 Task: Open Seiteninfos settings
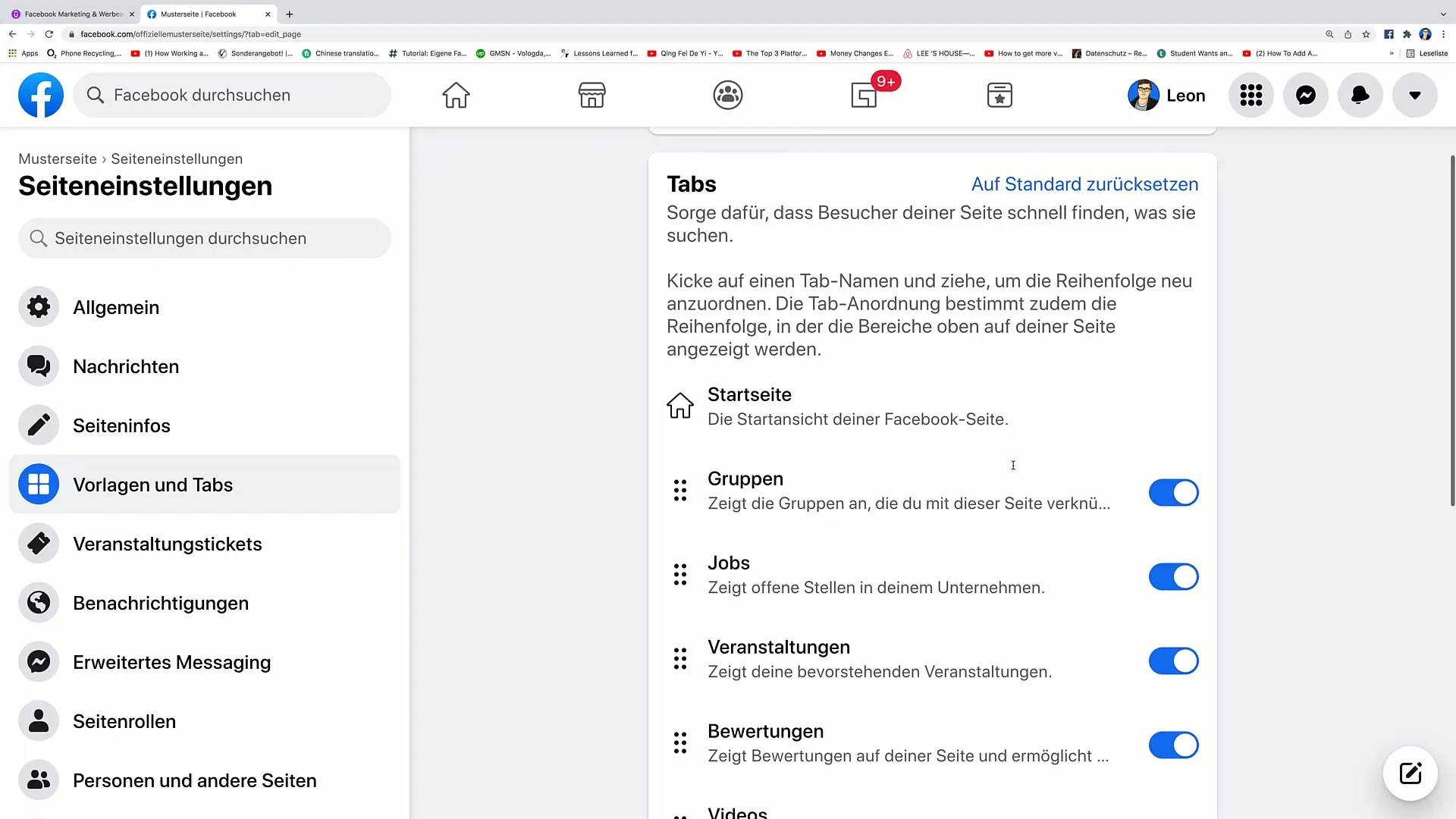click(x=205, y=425)
